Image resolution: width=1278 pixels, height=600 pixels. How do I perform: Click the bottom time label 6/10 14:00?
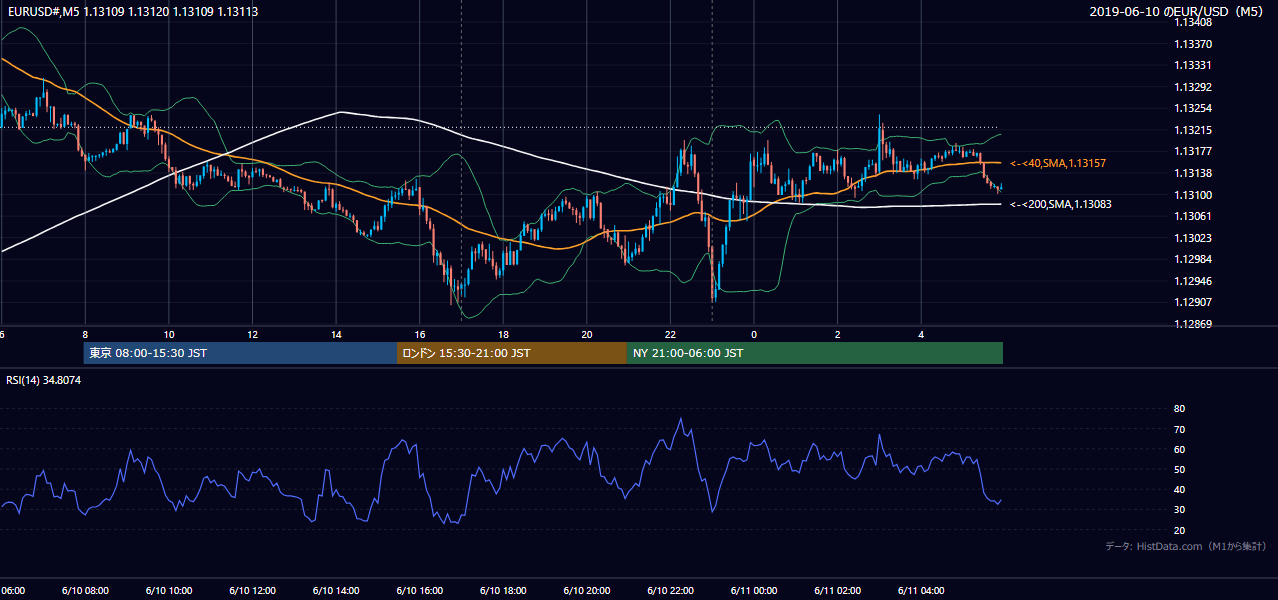coord(335,591)
